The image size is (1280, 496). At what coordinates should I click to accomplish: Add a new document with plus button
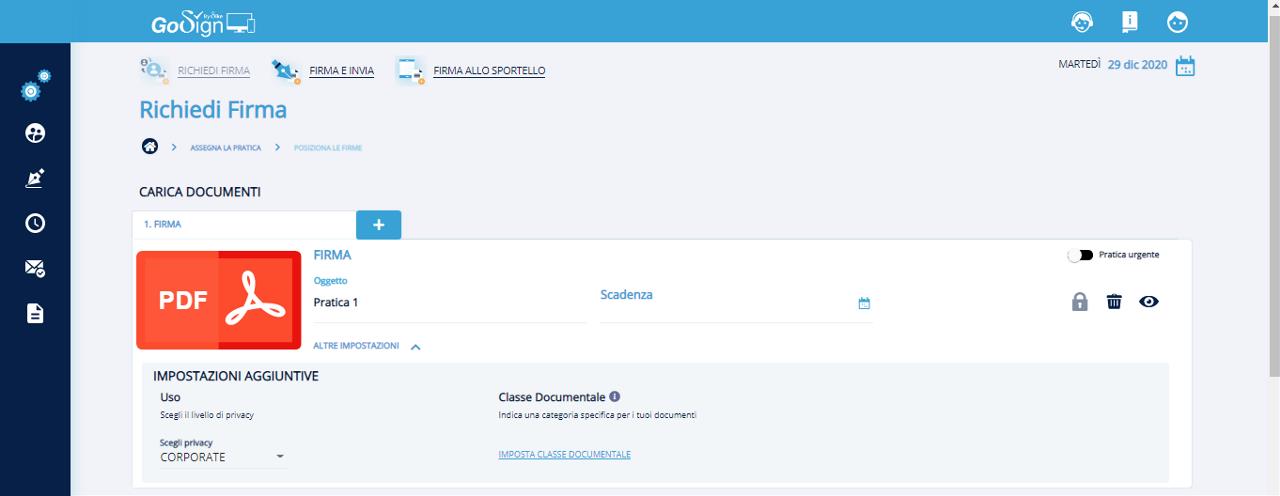click(x=378, y=225)
